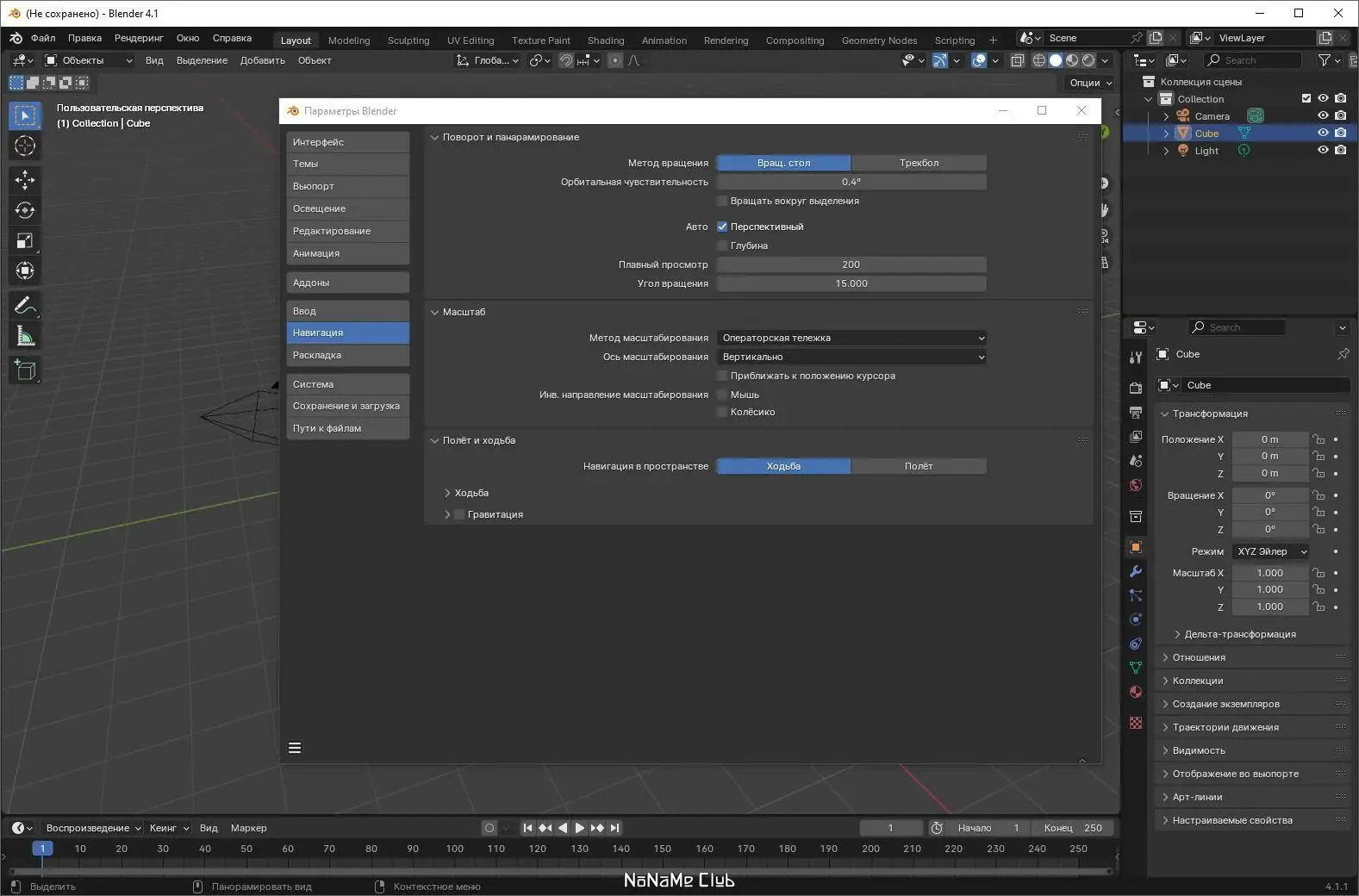
Task: Switch to the Sculpting workspace tab
Action: pyautogui.click(x=408, y=40)
